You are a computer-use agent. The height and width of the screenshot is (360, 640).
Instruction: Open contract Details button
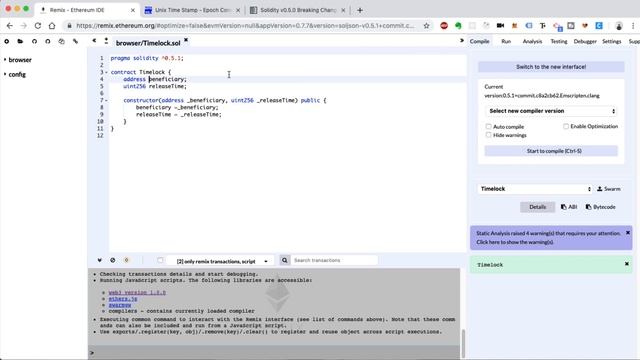click(x=538, y=207)
